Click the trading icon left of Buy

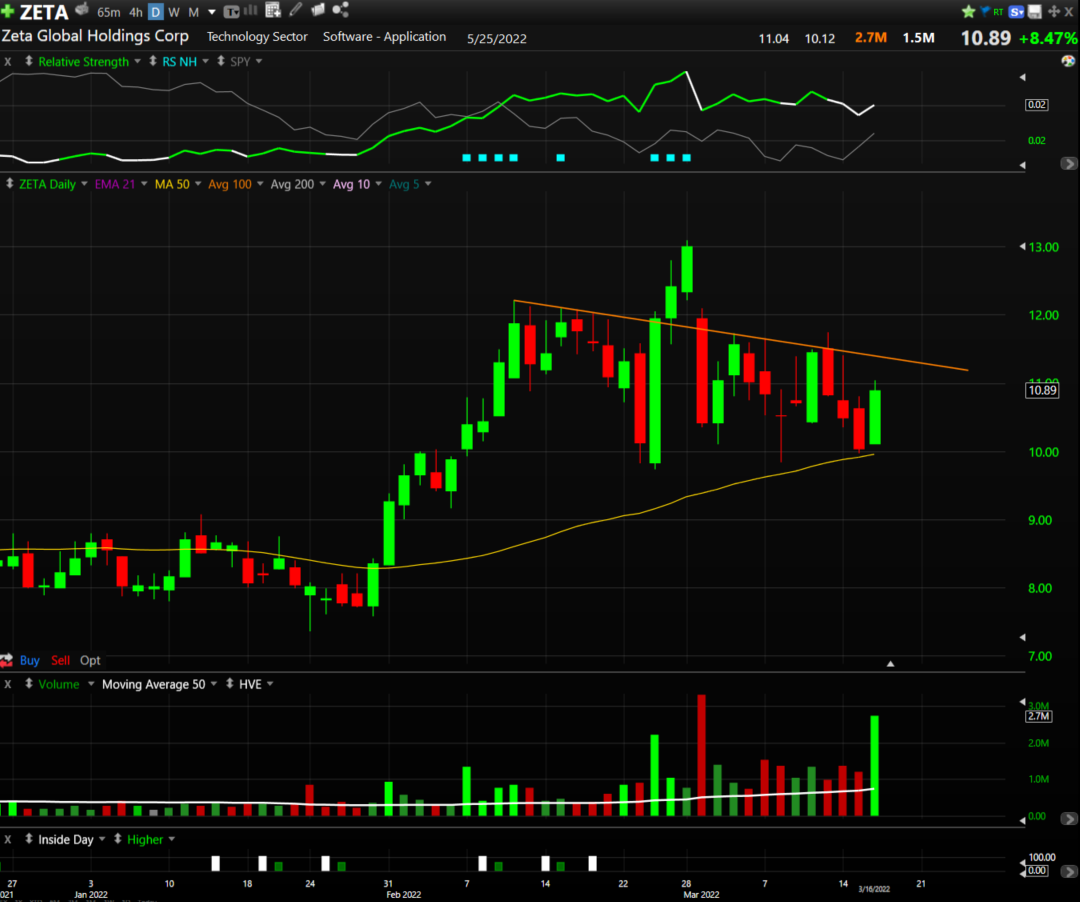(7, 660)
